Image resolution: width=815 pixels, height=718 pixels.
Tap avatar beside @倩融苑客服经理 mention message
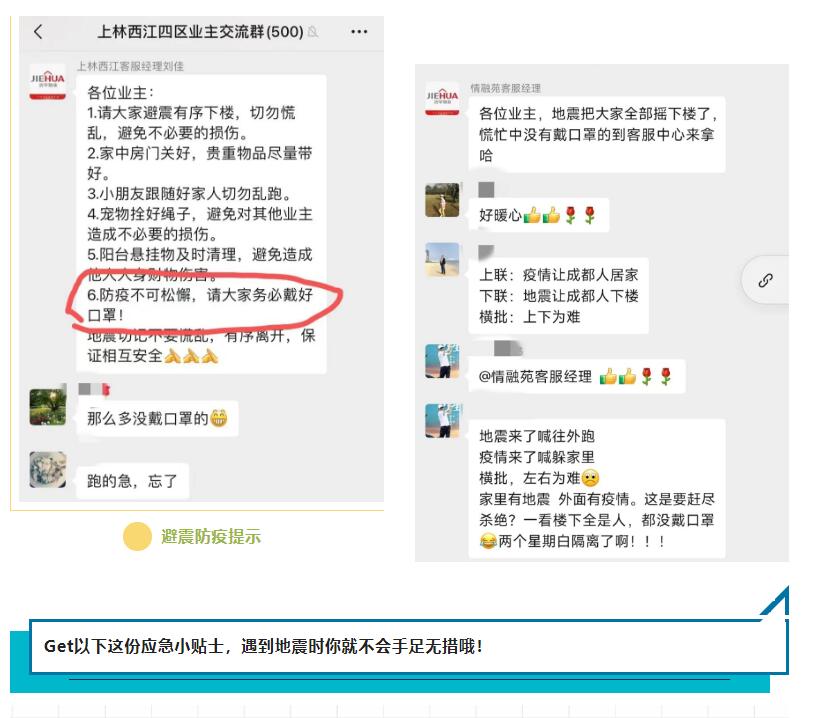[442, 361]
